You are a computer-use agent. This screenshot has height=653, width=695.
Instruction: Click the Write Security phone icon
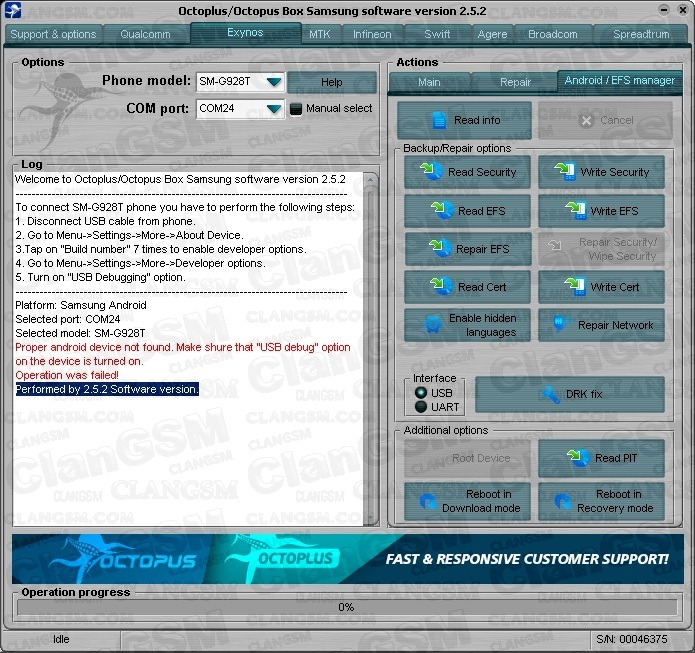click(x=565, y=171)
